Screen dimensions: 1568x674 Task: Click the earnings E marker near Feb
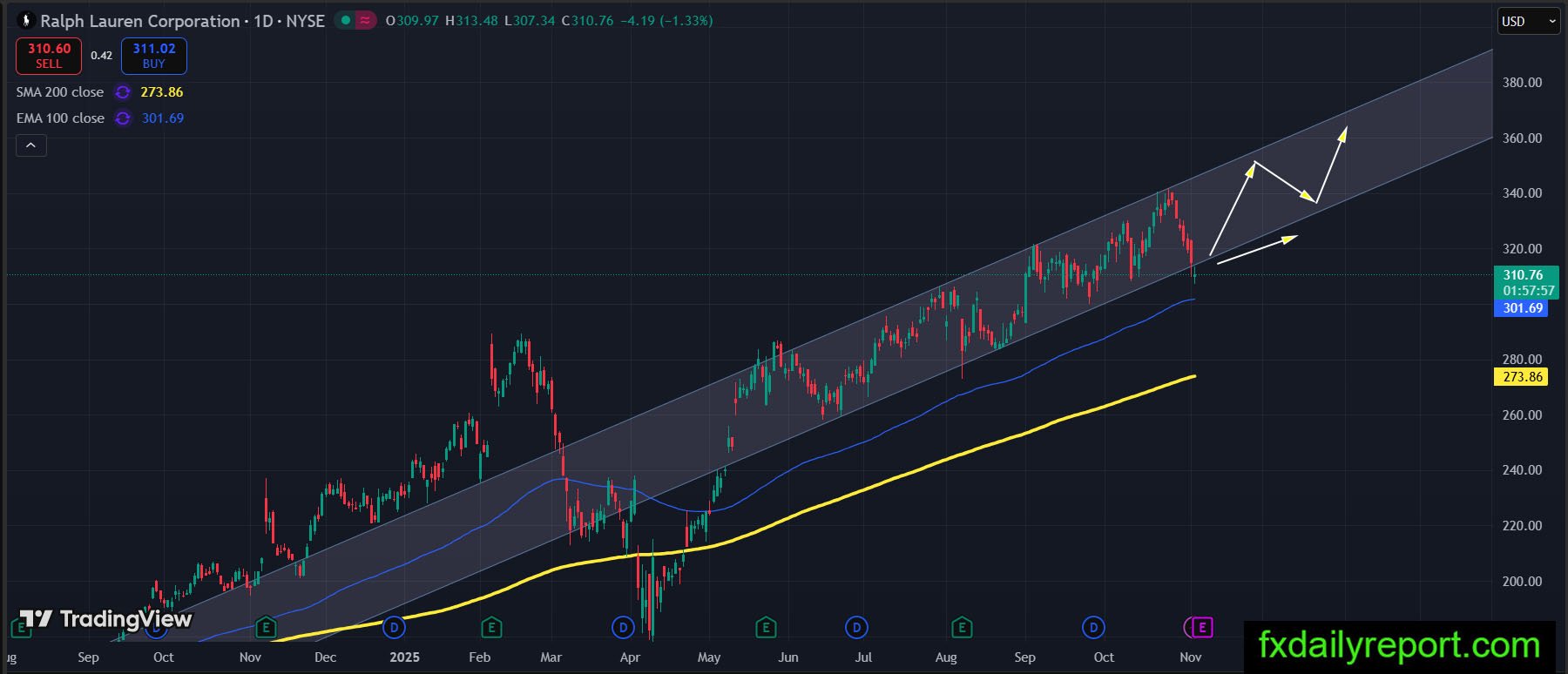491,627
